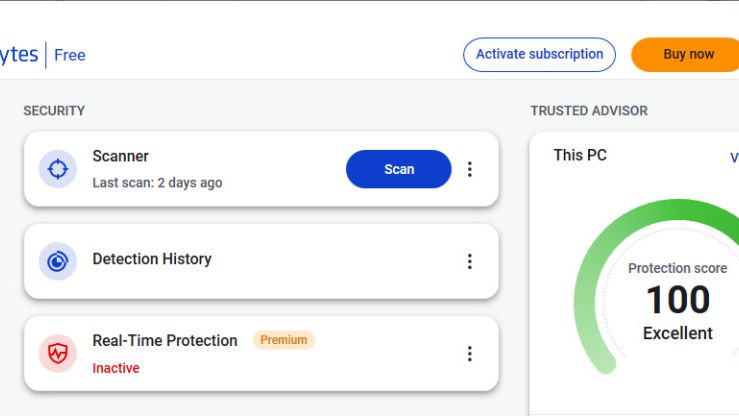
Task: Start a scan with the Scan button
Action: (399, 169)
